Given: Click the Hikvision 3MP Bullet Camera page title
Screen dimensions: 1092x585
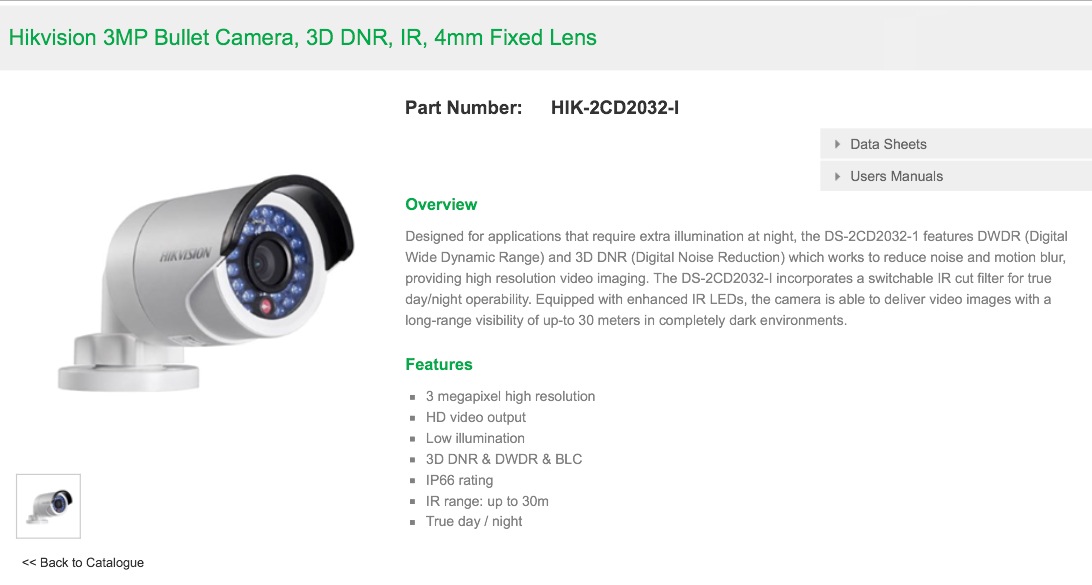Looking at the screenshot, I should click(302, 37).
